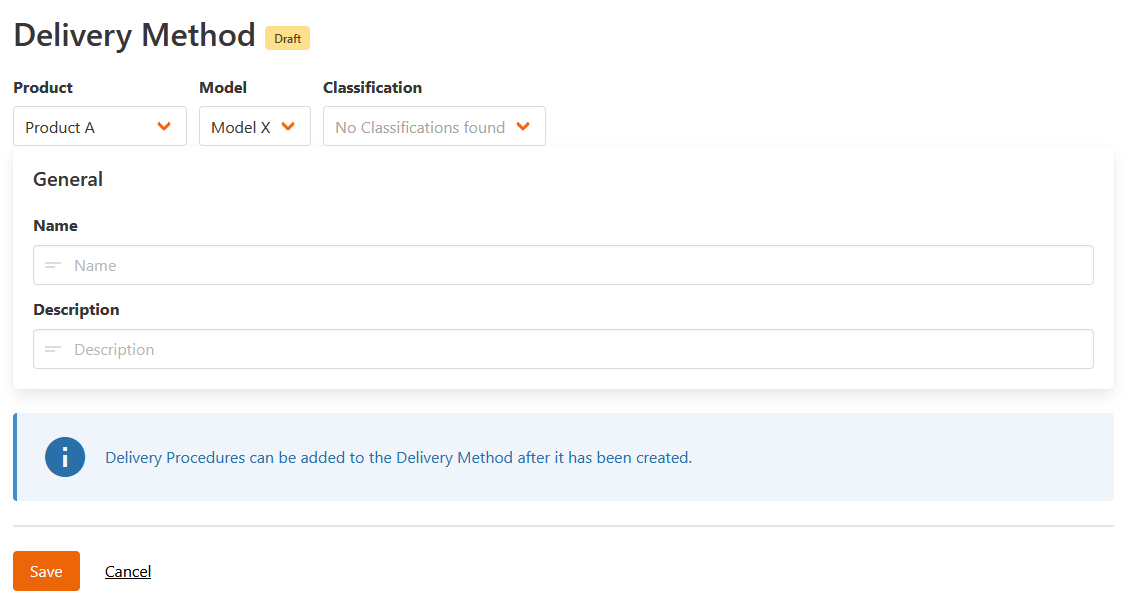
Task: Click inside the Name input field
Action: (x=400, y=265)
